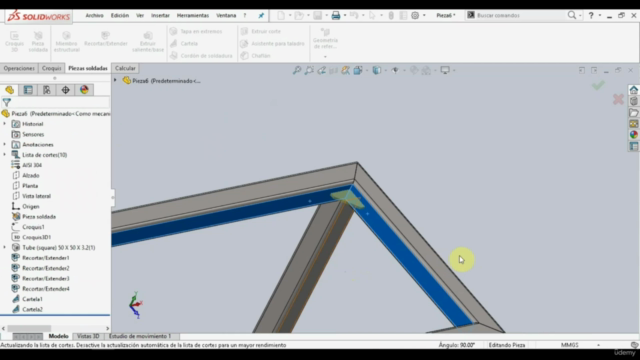Image resolution: width=640 pixels, height=360 pixels.
Task: Select Extruir saliente/base tool
Action: 148,41
